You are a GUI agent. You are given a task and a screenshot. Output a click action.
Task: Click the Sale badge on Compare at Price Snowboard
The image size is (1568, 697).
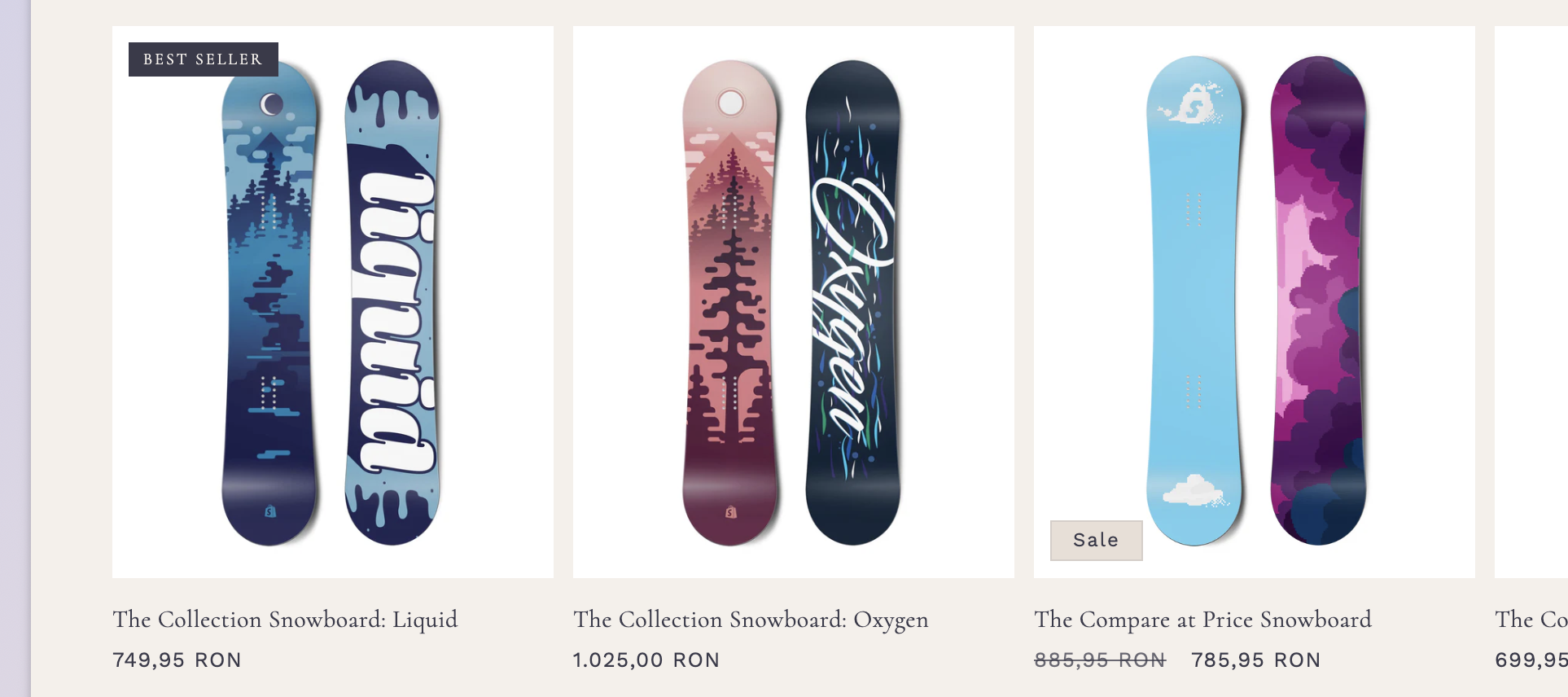[1096, 539]
